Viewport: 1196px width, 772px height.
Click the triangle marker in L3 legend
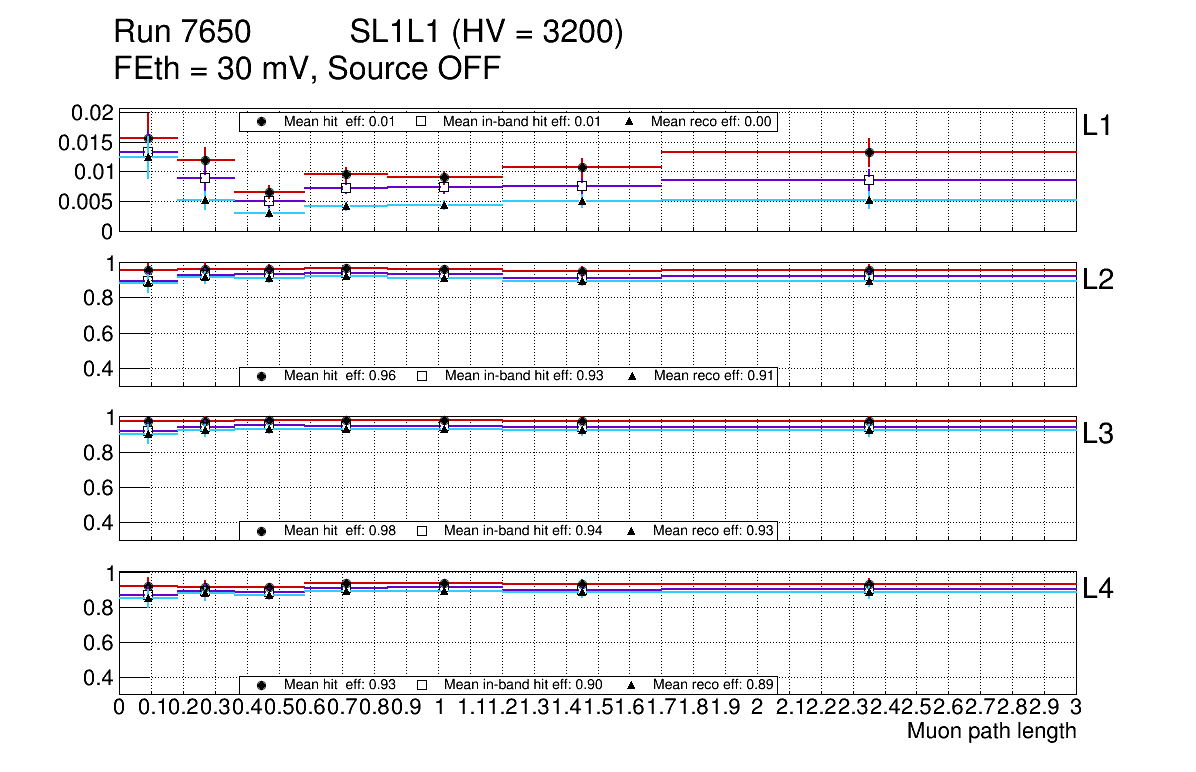point(632,530)
